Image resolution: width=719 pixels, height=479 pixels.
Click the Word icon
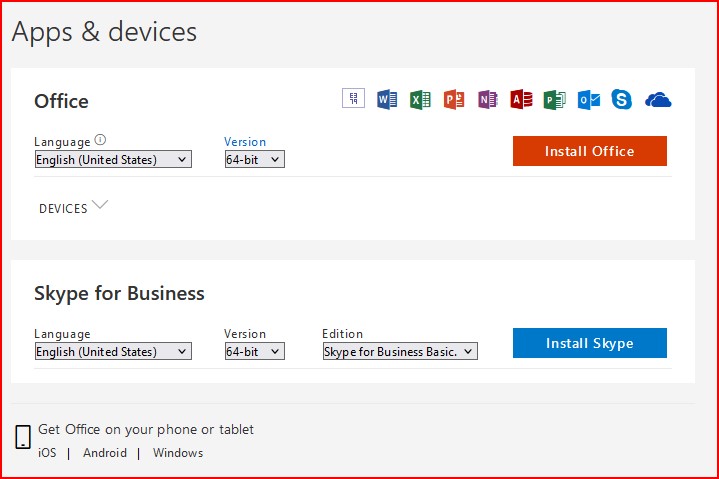pos(387,99)
